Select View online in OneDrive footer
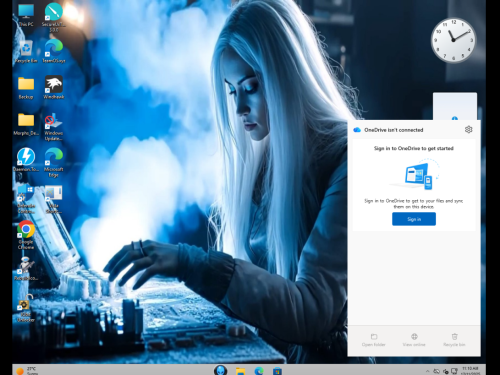The image size is (500, 375). [414, 340]
